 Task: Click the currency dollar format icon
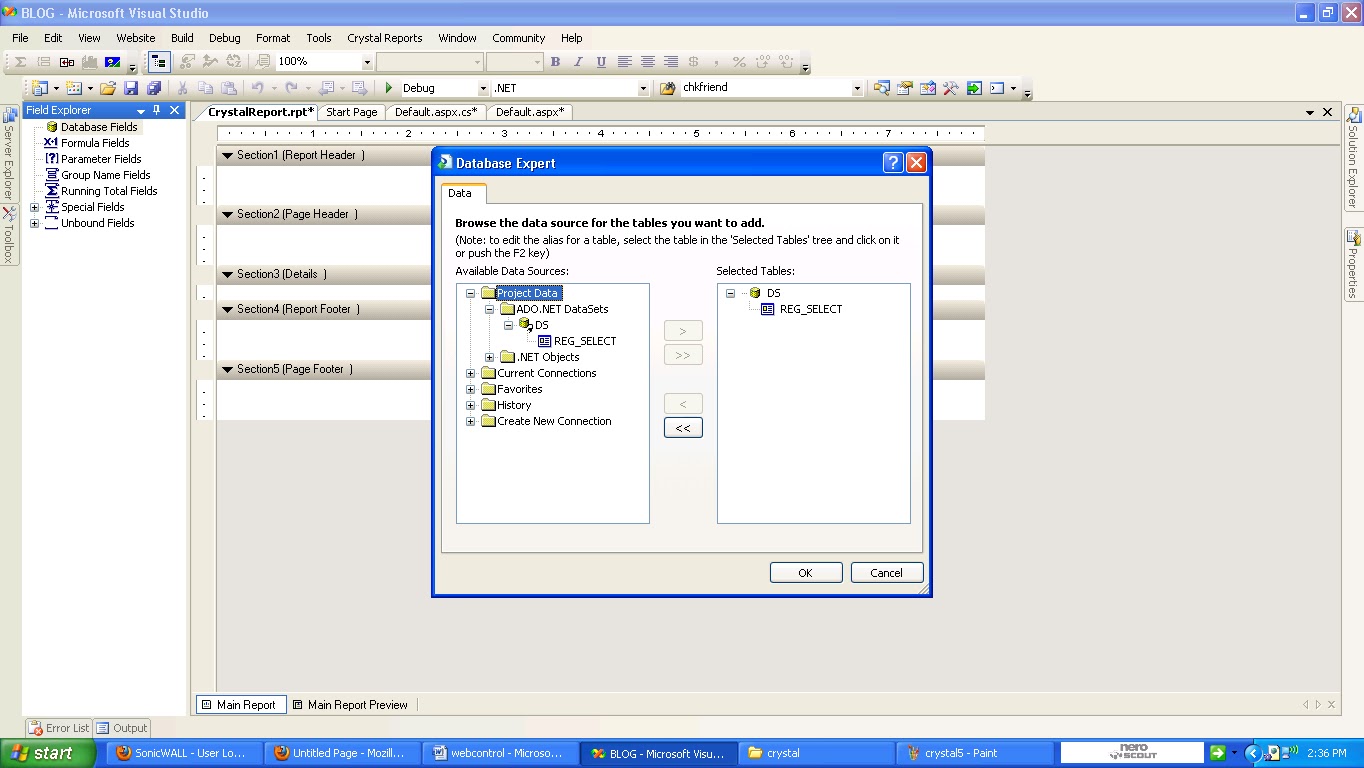click(694, 62)
